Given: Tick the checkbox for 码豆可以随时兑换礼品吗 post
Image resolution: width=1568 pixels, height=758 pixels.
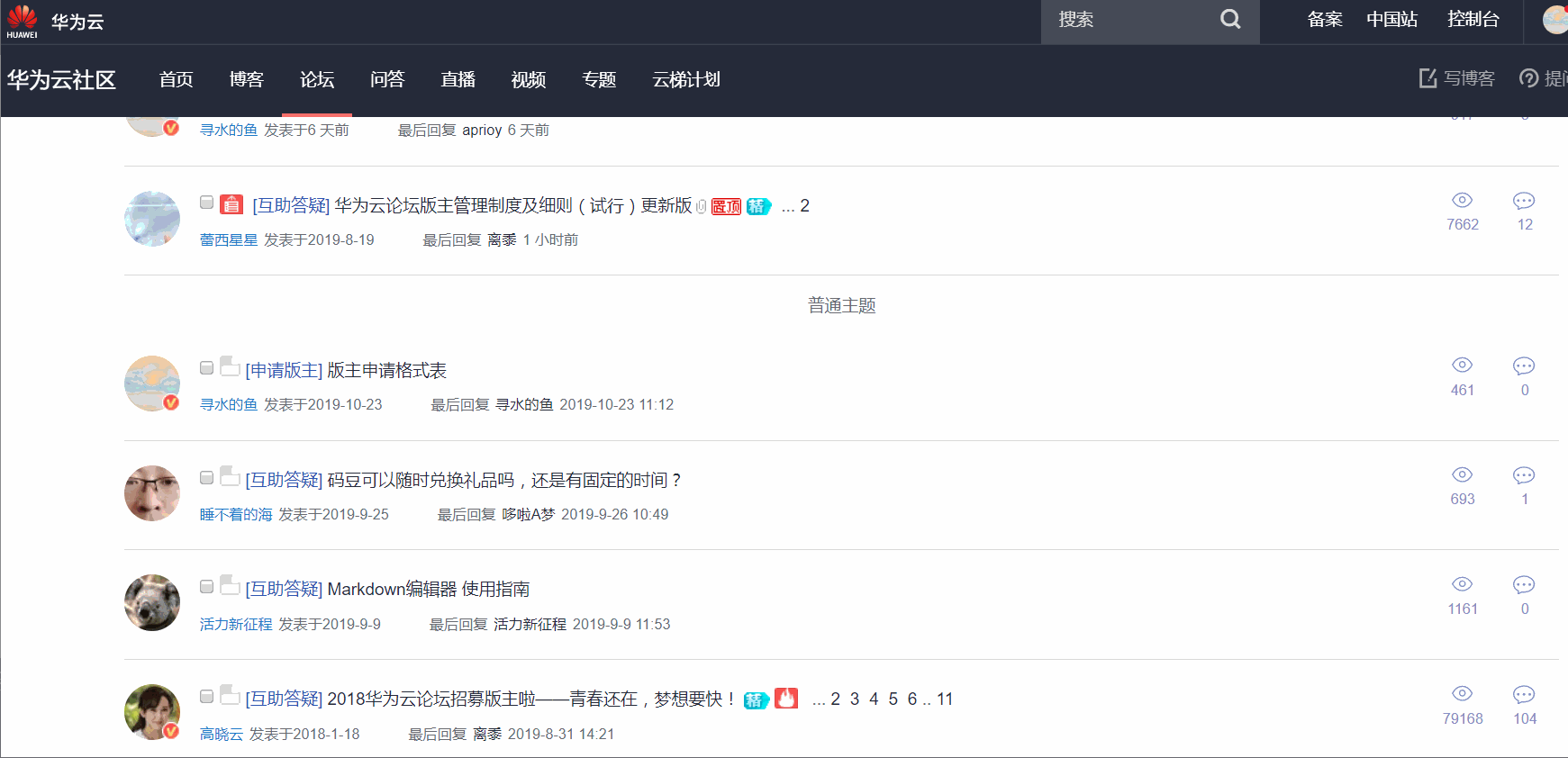Looking at the screenshot, I should tap(207, 477).
